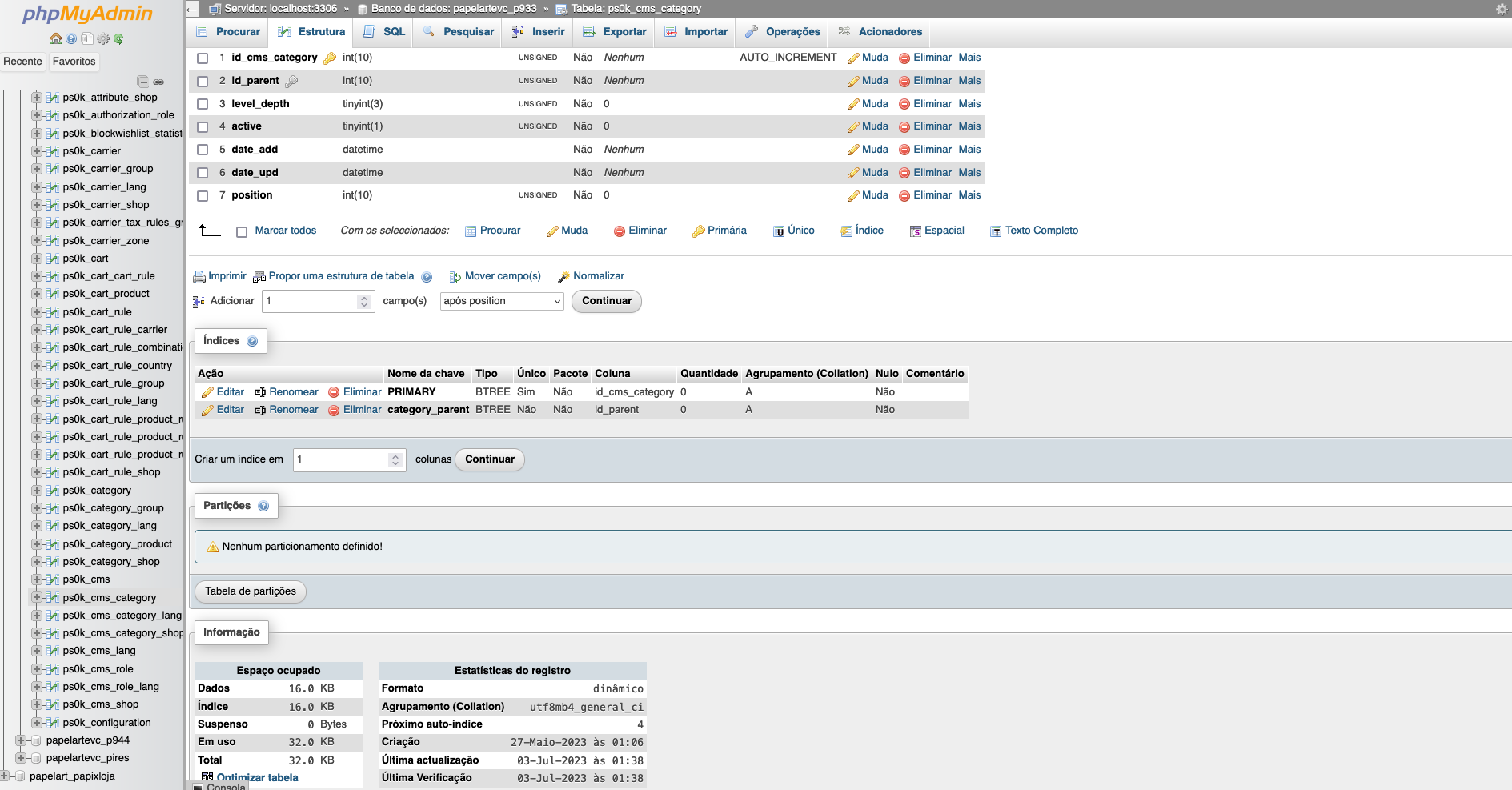Expand the papelartevc_pires database
Viewport: 1512px width, 790px height.
click(x=20, y=758)
